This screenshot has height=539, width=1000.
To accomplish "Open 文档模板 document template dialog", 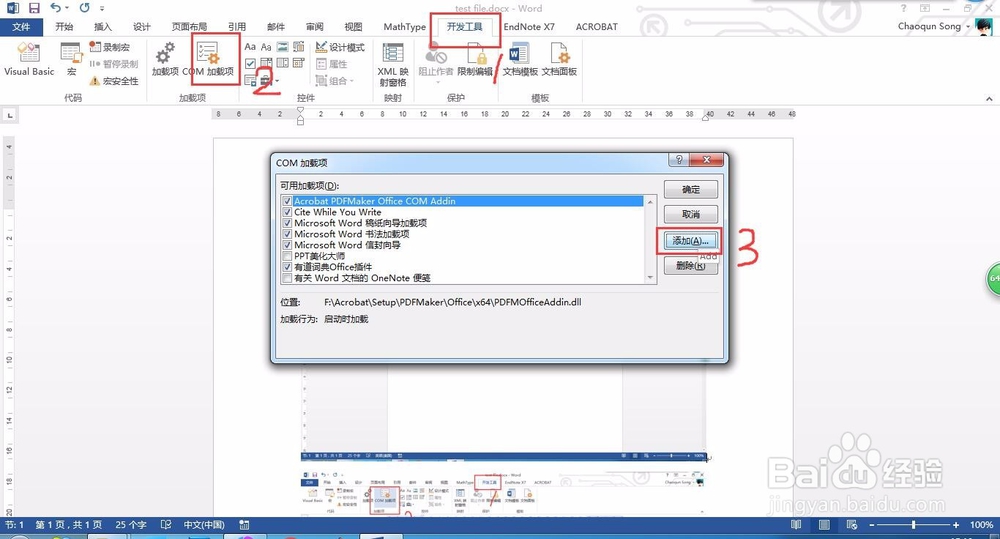I will pos(520,60).
